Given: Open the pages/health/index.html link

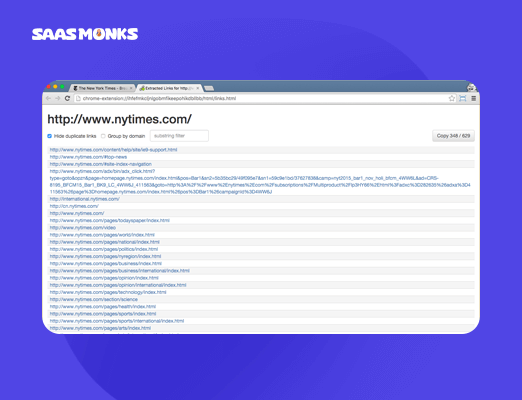Looking at the screenshot, I should tap(103, 307).
